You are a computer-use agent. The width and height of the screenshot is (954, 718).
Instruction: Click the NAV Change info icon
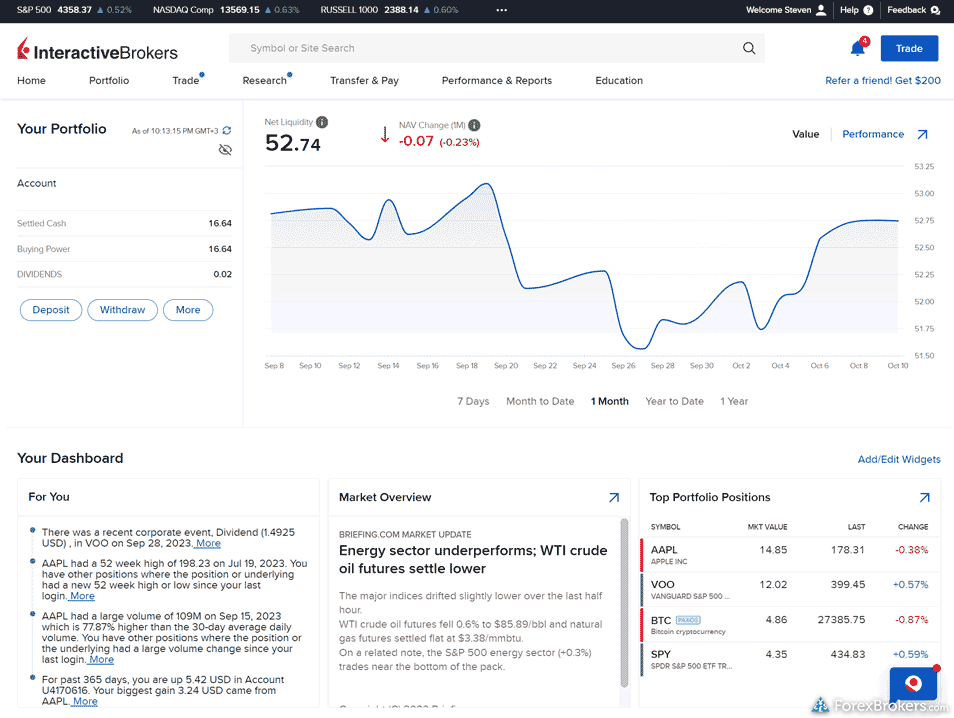click(474, 125)
